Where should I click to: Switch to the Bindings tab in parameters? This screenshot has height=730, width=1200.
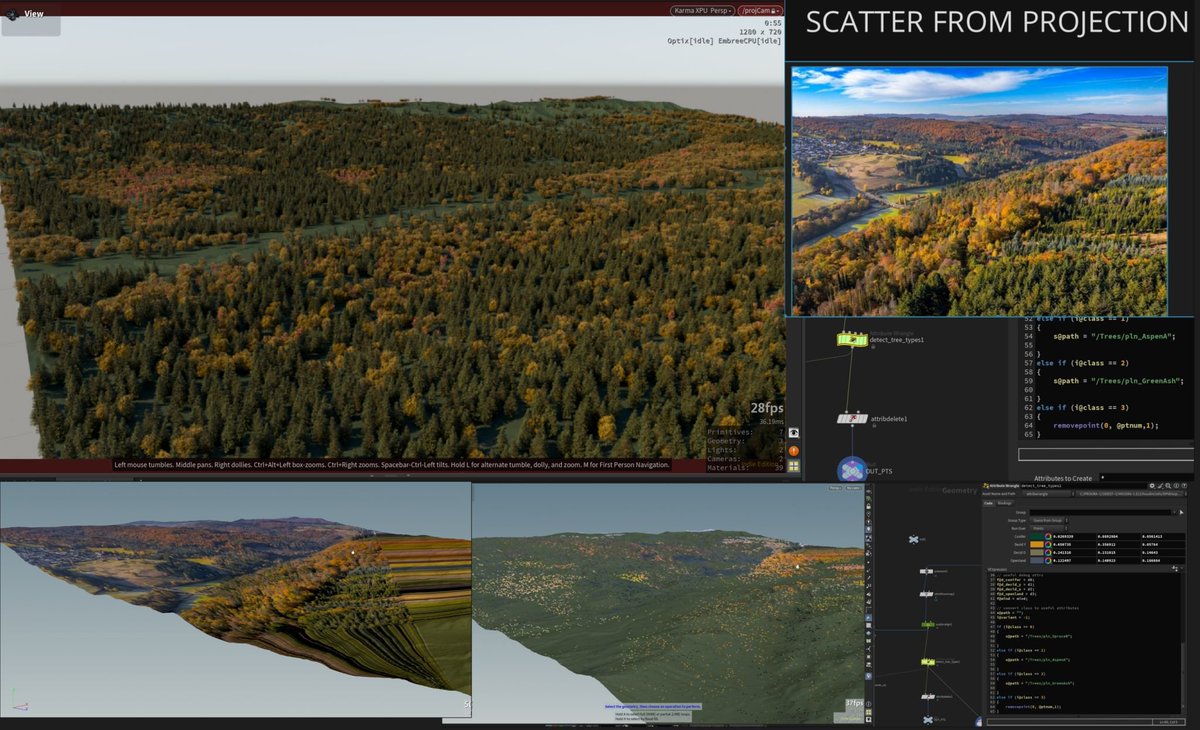pos(1004,503)
